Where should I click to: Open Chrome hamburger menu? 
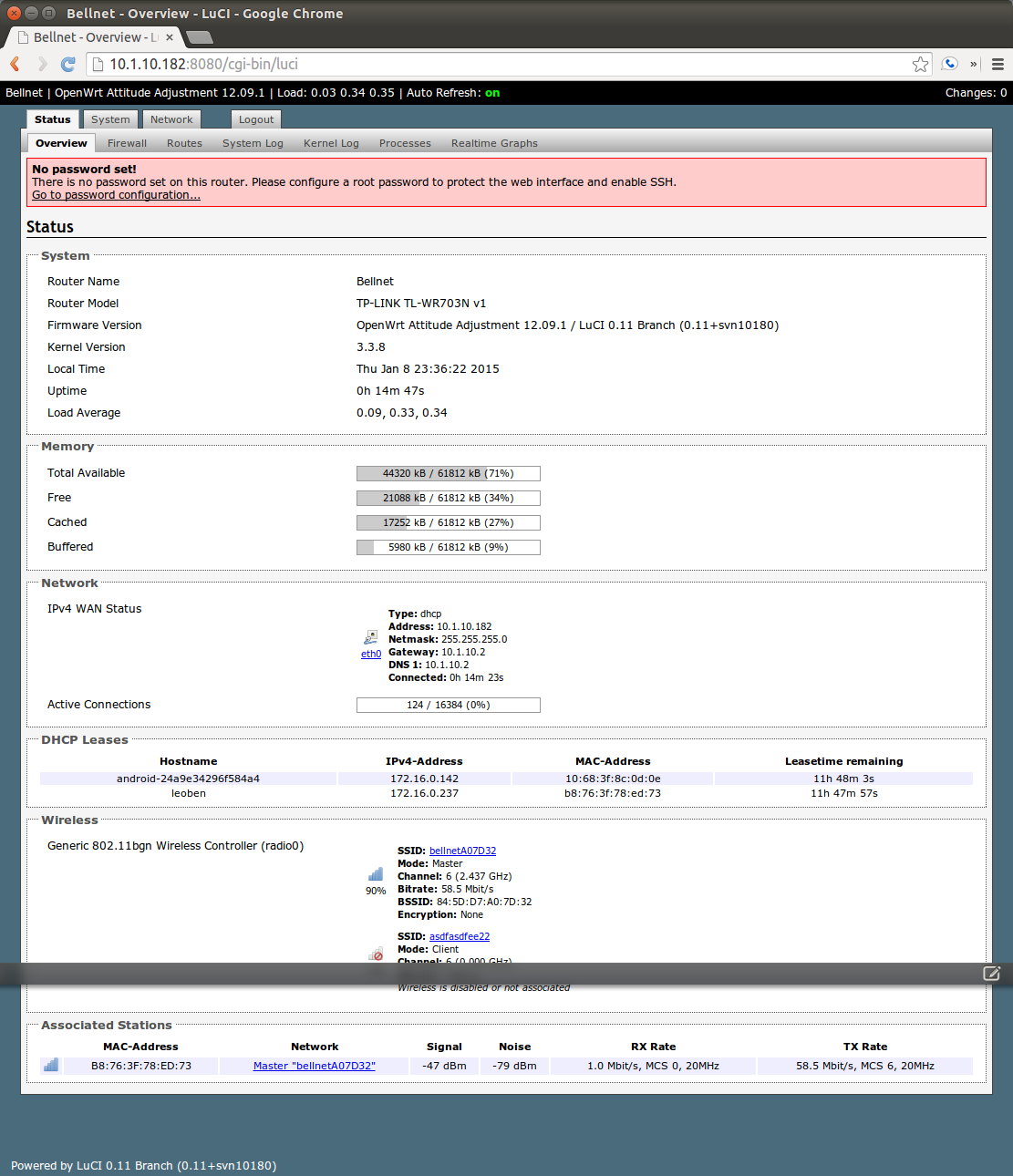pos(997,64)
